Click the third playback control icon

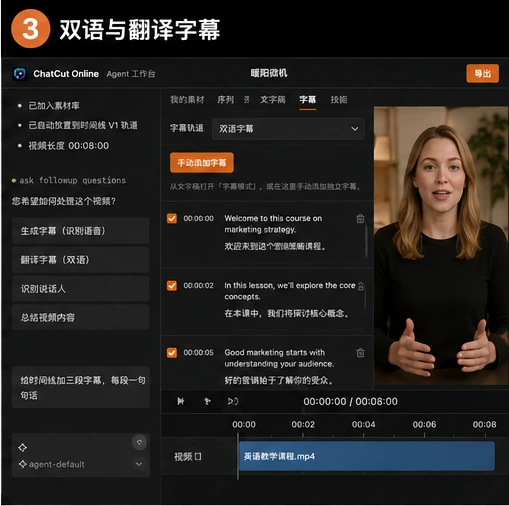click(233, 401)
